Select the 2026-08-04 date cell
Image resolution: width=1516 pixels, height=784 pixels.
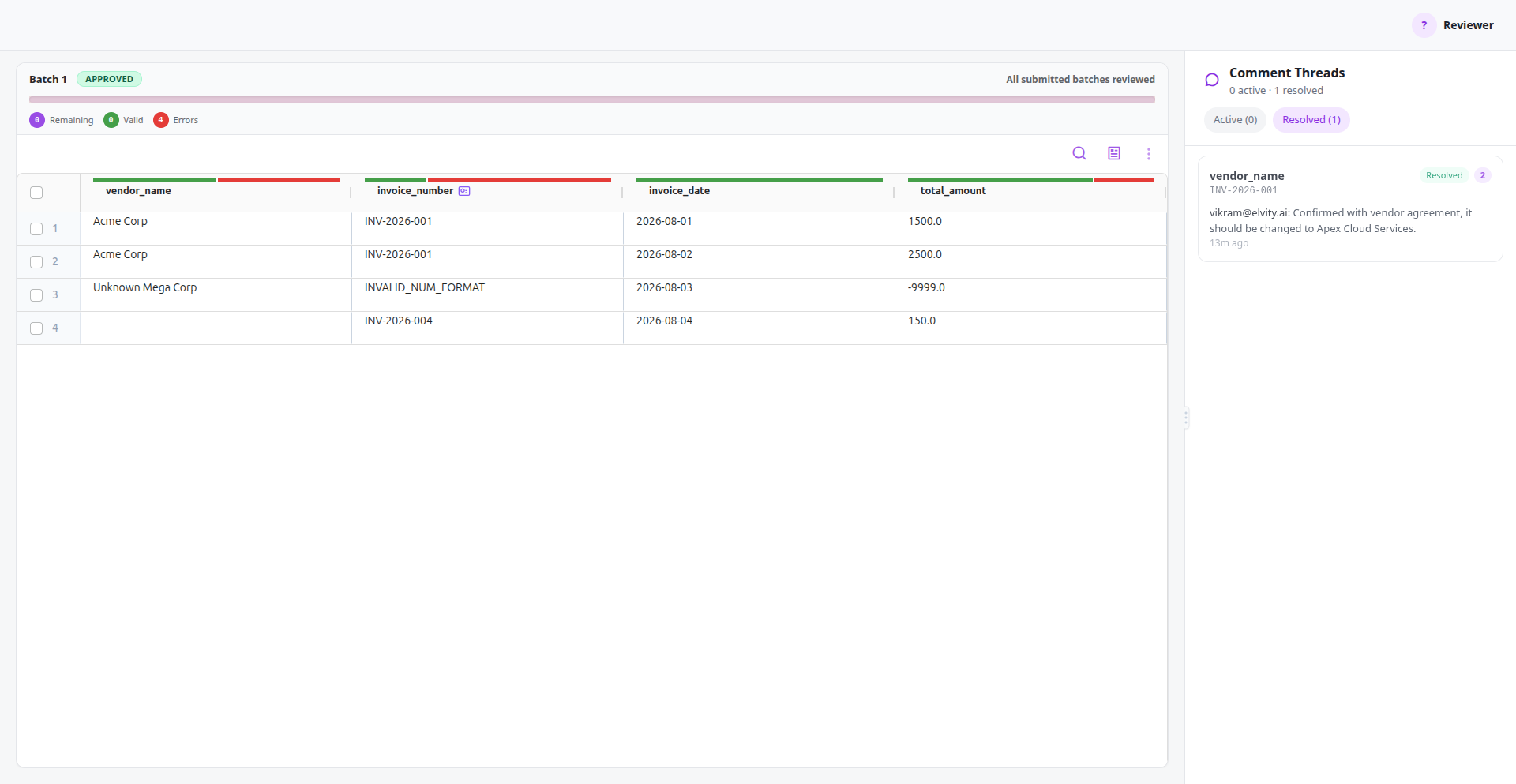point(759,328)
